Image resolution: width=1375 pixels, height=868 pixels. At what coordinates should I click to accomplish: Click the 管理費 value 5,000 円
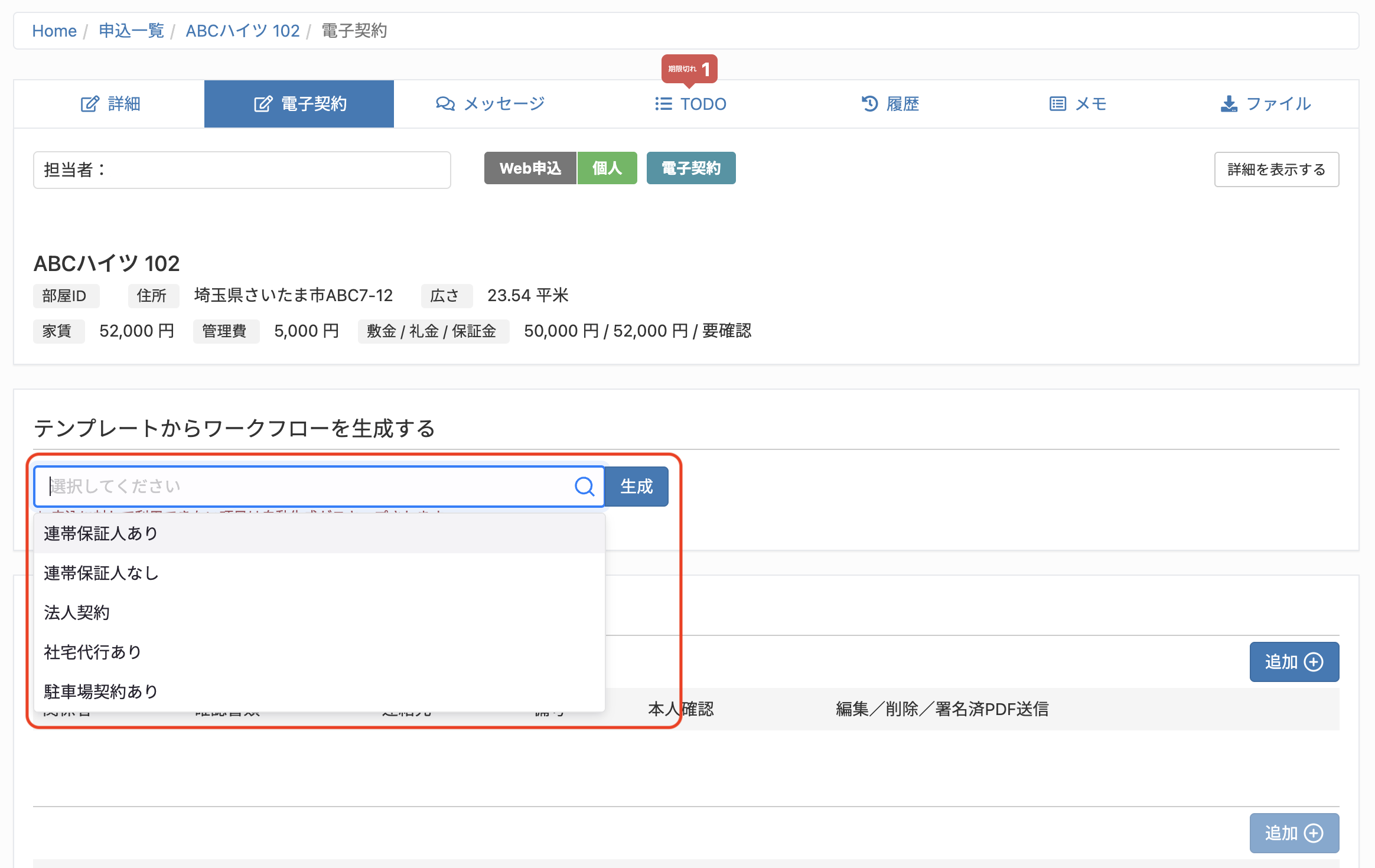307,331
